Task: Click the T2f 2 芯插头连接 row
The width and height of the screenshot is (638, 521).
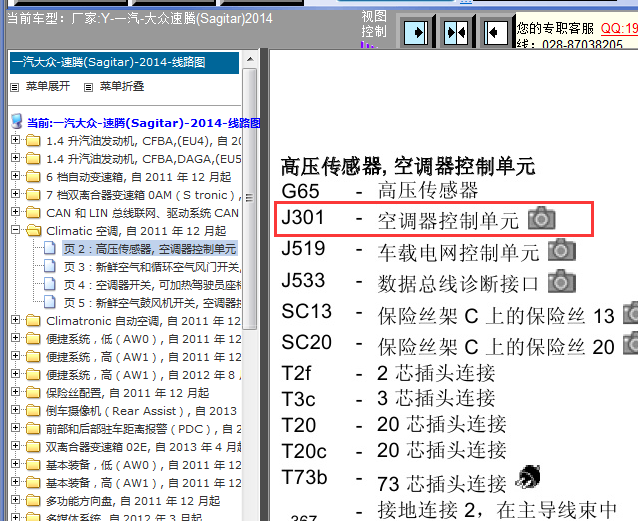Action: click(x=388, y=373)
